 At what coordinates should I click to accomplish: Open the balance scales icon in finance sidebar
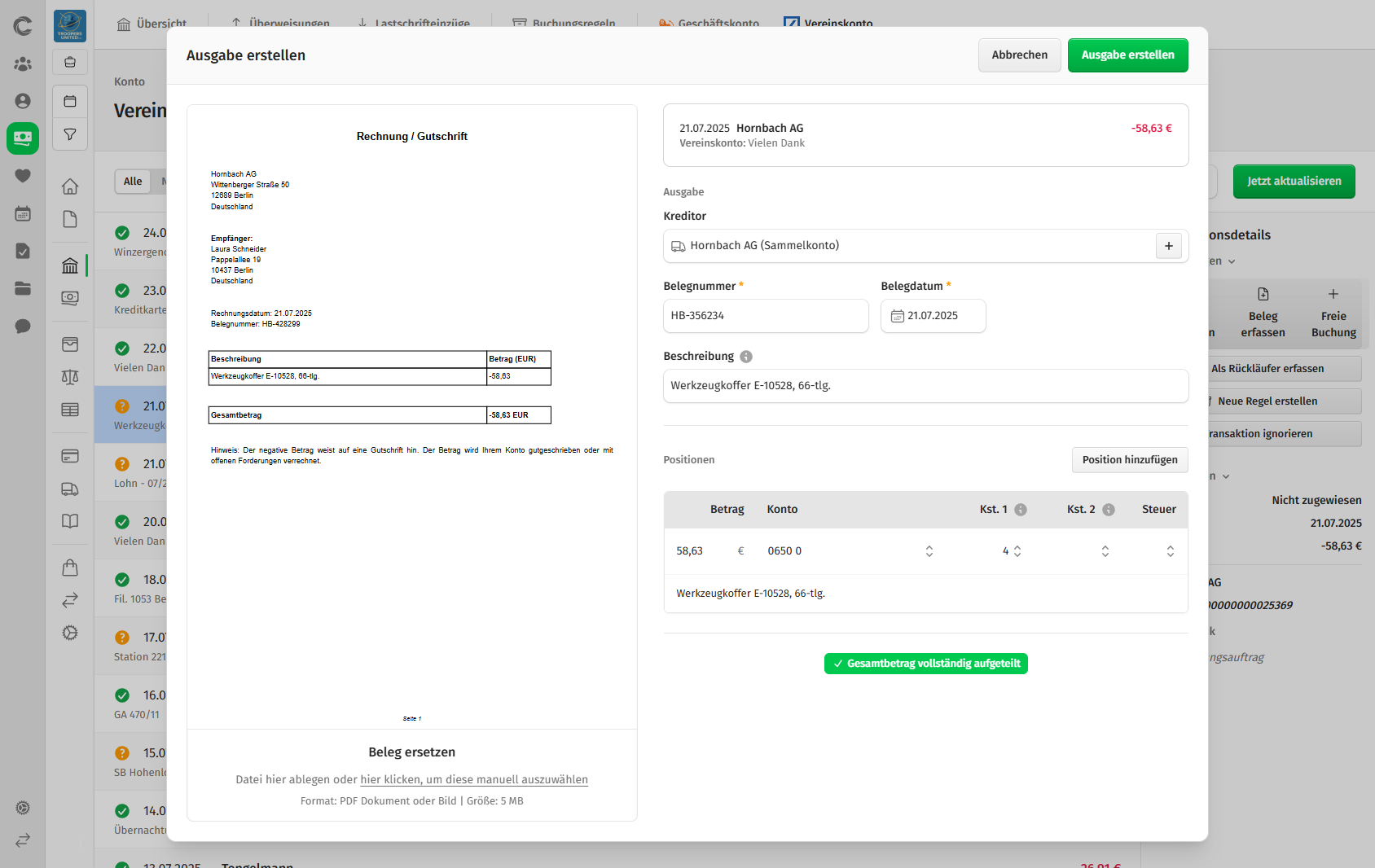70,377
